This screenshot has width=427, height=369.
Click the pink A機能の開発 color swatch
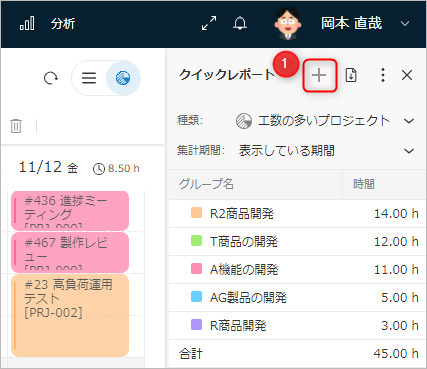click(196, 269)
